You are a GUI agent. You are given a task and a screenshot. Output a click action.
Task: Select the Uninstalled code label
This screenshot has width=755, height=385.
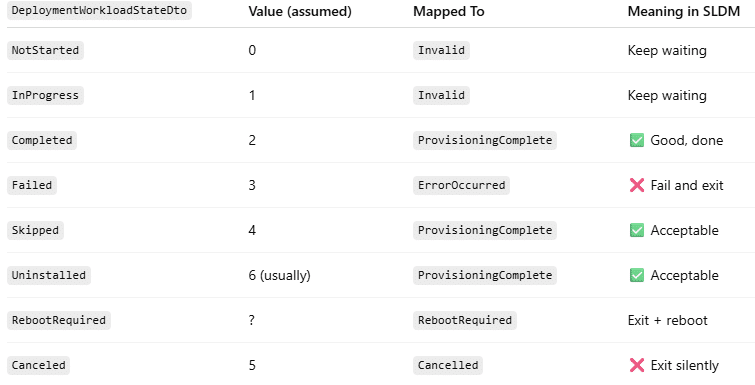(49, 275)
